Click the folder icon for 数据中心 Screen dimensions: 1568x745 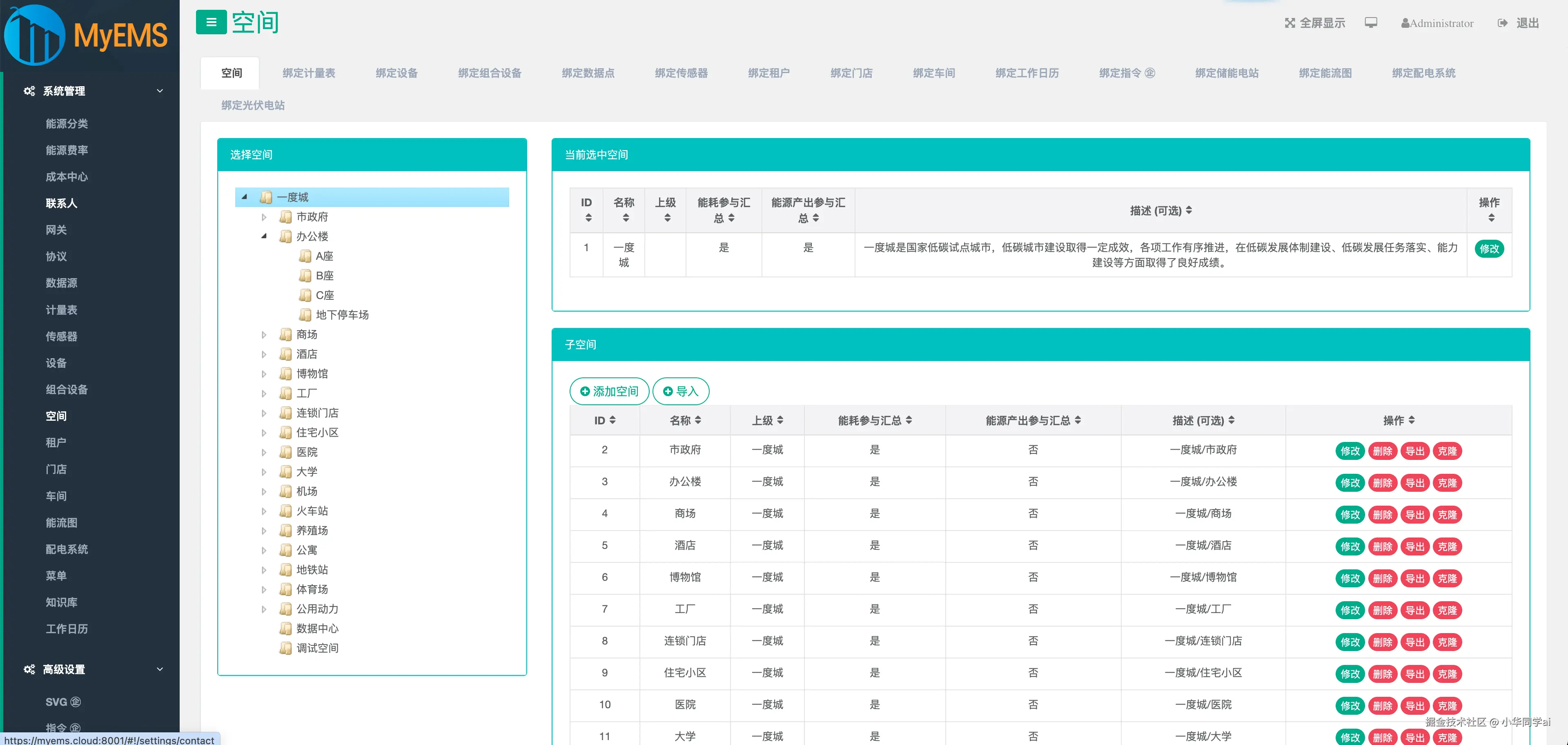(x=285, y=629)
